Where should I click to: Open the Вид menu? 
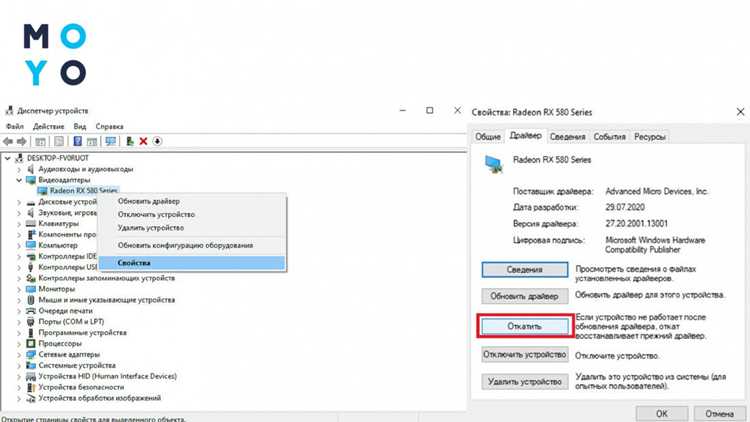(79, 126)
